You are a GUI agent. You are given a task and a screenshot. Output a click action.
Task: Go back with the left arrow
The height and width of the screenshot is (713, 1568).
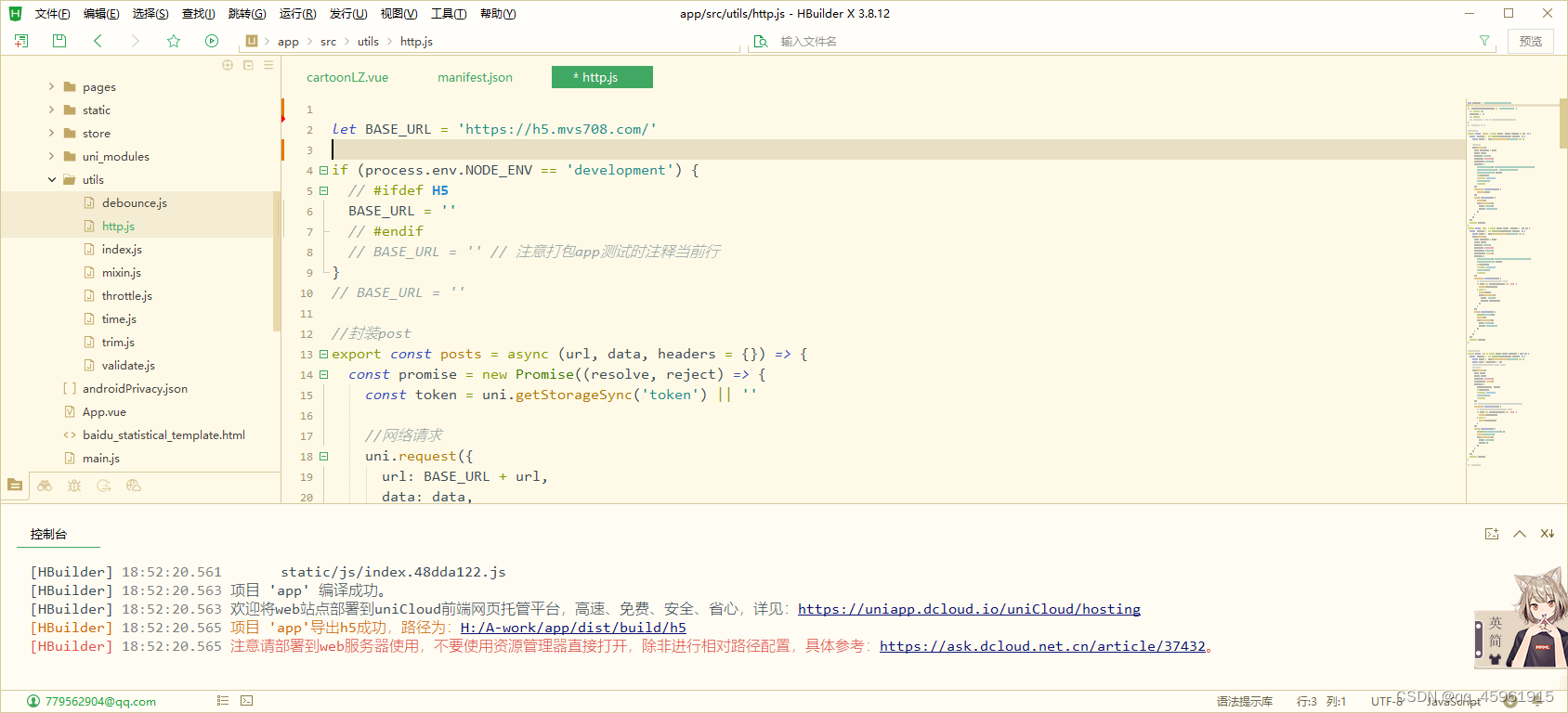[98, 41]
